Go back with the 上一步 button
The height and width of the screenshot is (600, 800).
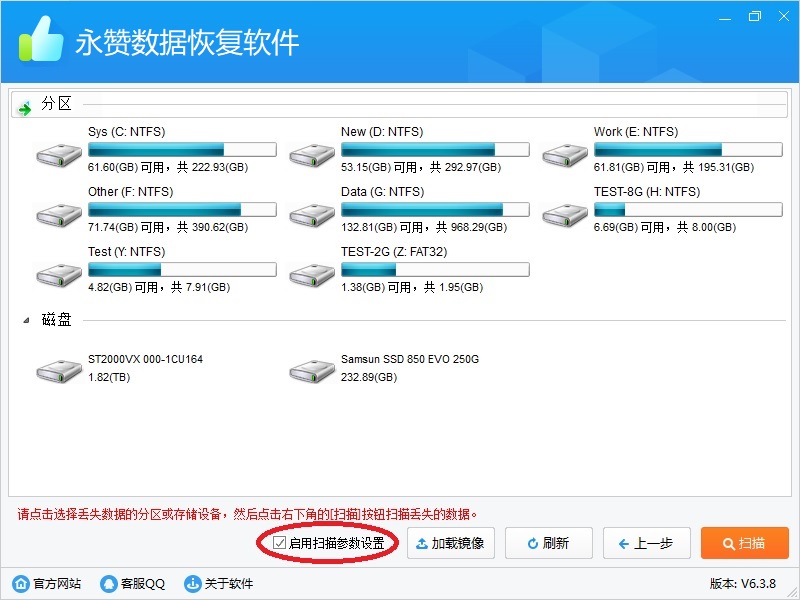coord(646,543)
